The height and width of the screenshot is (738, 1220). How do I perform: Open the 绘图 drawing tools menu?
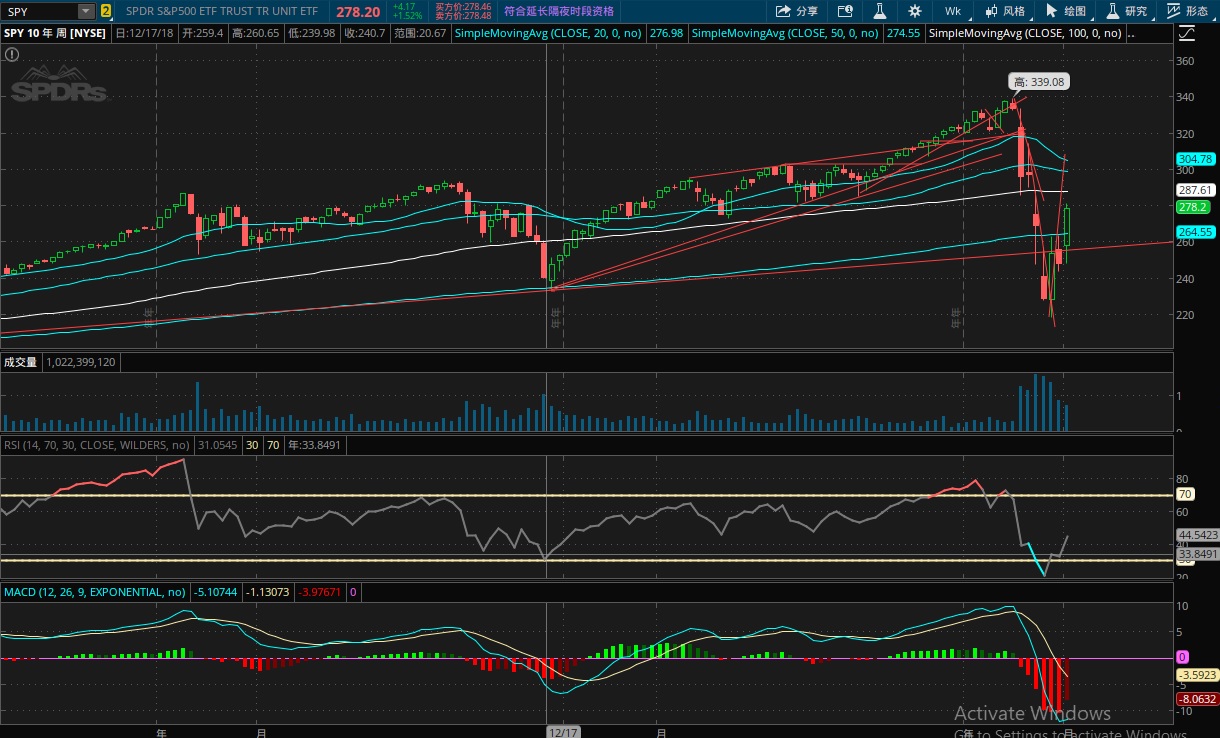pos(1065,11)
